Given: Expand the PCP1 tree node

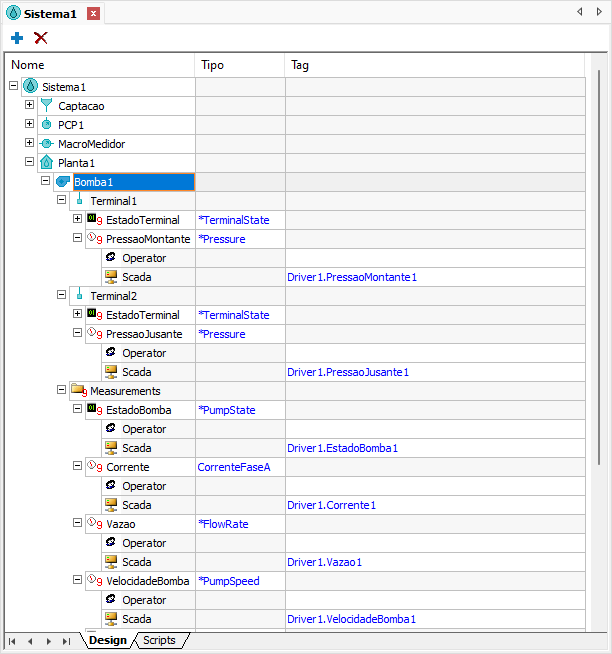Looking at the screenshot, I should click(29, 124).
